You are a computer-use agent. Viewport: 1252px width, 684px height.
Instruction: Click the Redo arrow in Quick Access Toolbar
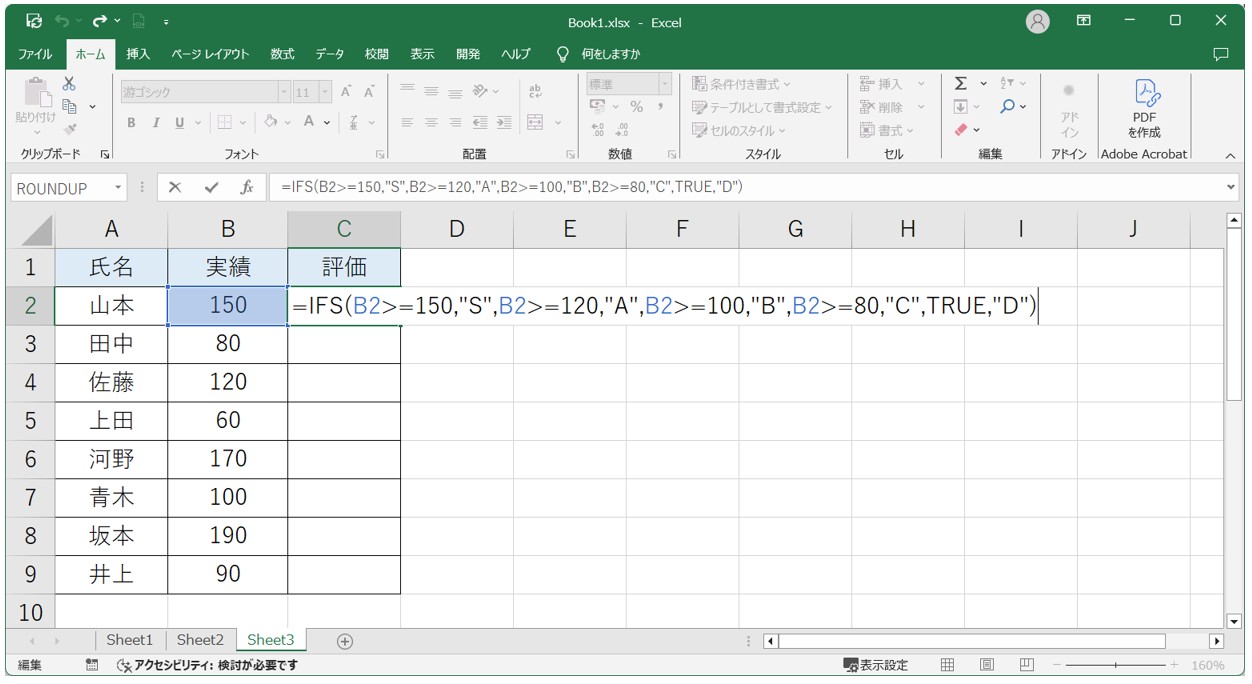(x=100, y=20)
